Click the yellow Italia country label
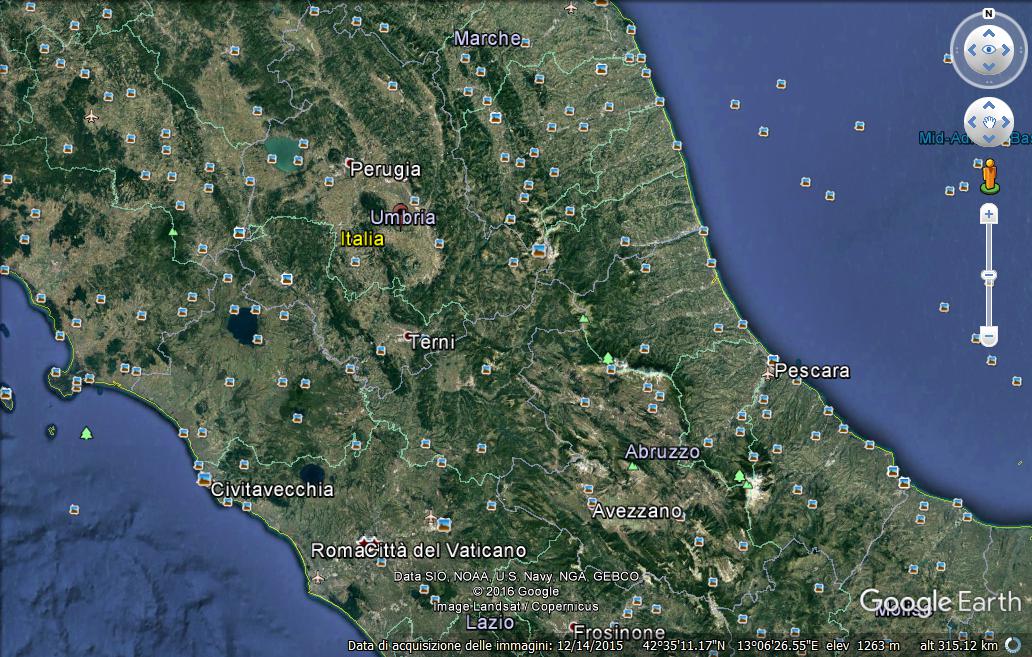 tap(362, 239)
